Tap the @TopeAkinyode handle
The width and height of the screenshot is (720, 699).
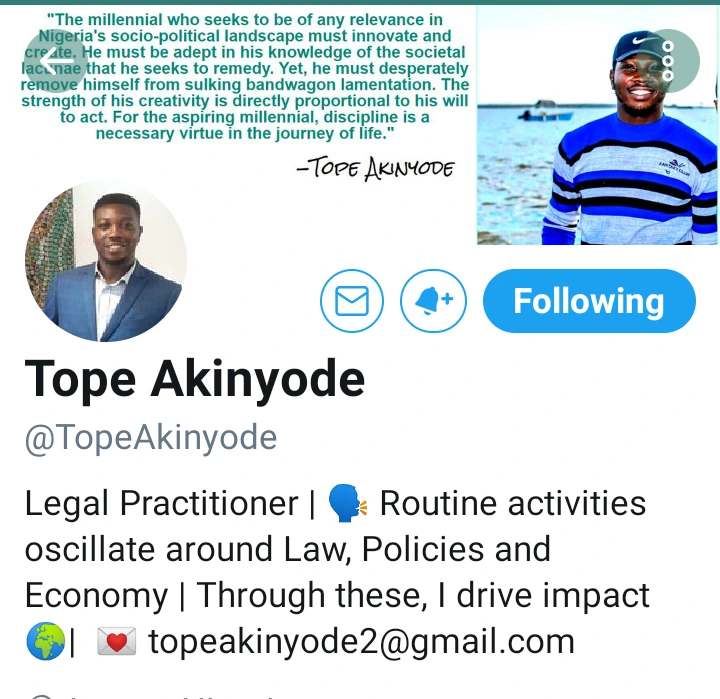point(151,437)
